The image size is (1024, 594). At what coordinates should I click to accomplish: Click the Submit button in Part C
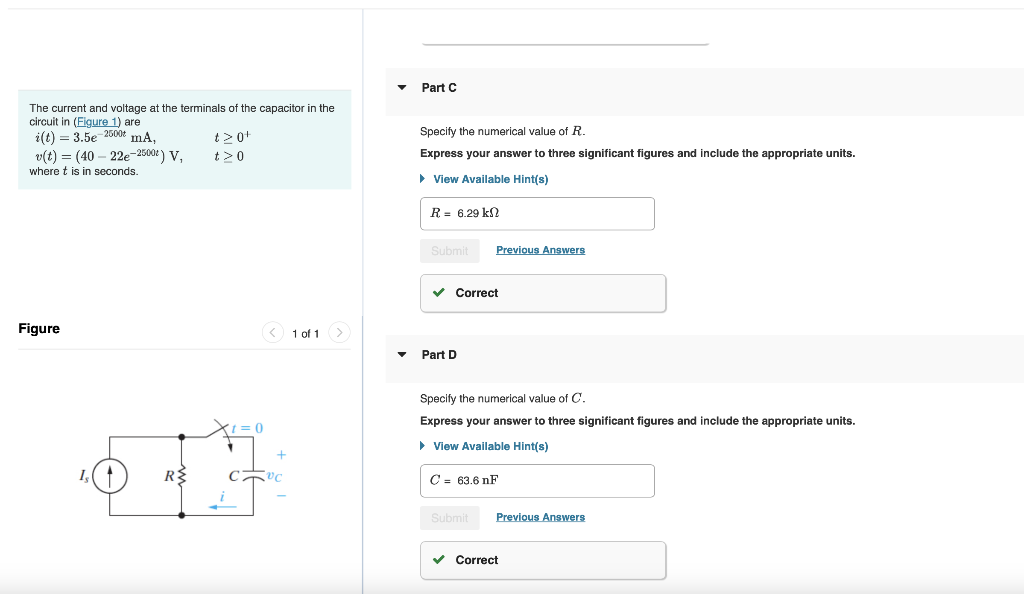point(449,250)
